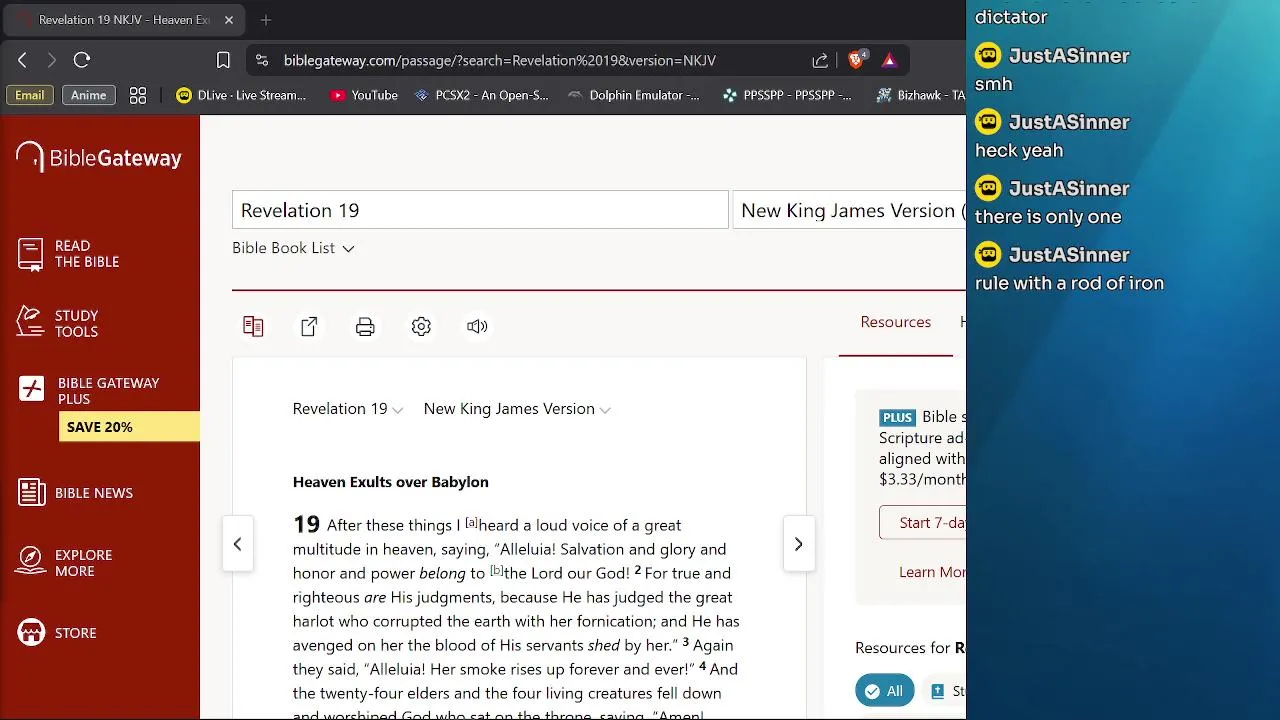Image resolution: width=1280 pixels, height=720 pixels.
Task: Open the Store section
Action: tap(57, 633)
